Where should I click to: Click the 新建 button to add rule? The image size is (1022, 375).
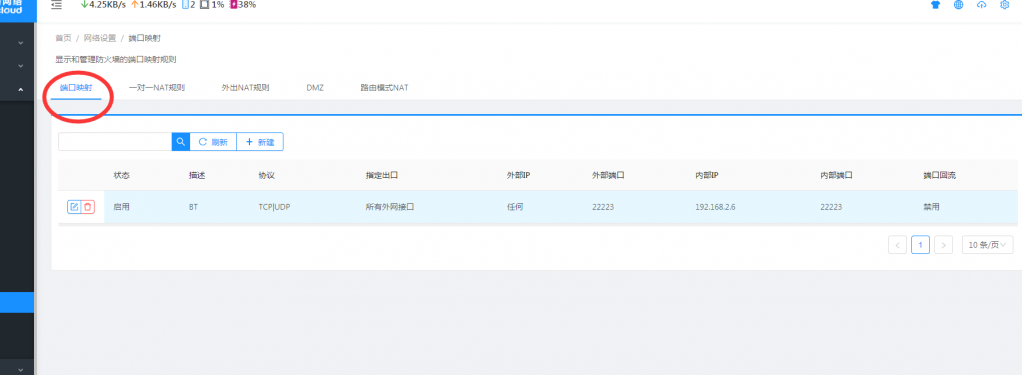(260, 142)
